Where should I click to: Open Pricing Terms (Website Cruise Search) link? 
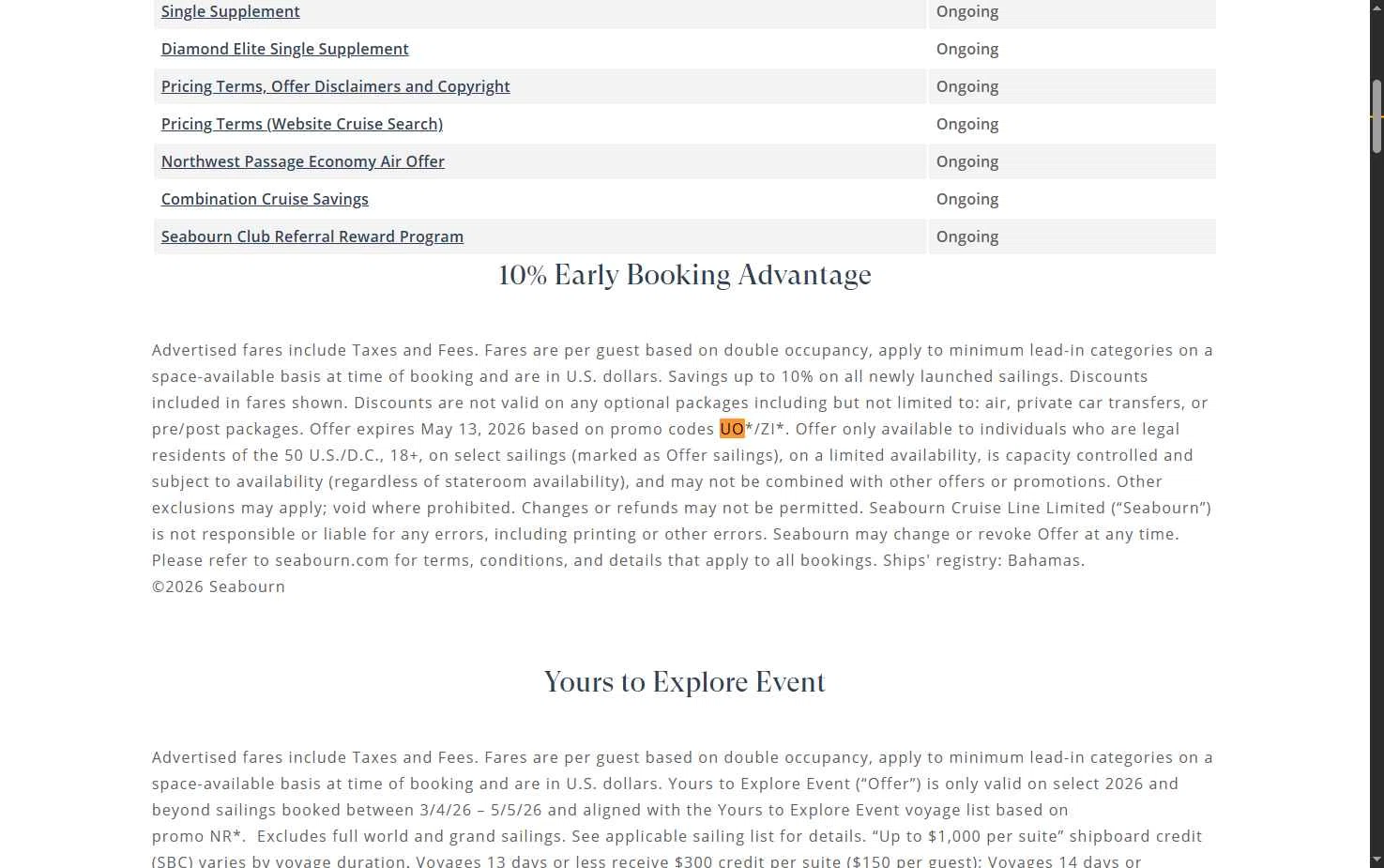(301, 124)
